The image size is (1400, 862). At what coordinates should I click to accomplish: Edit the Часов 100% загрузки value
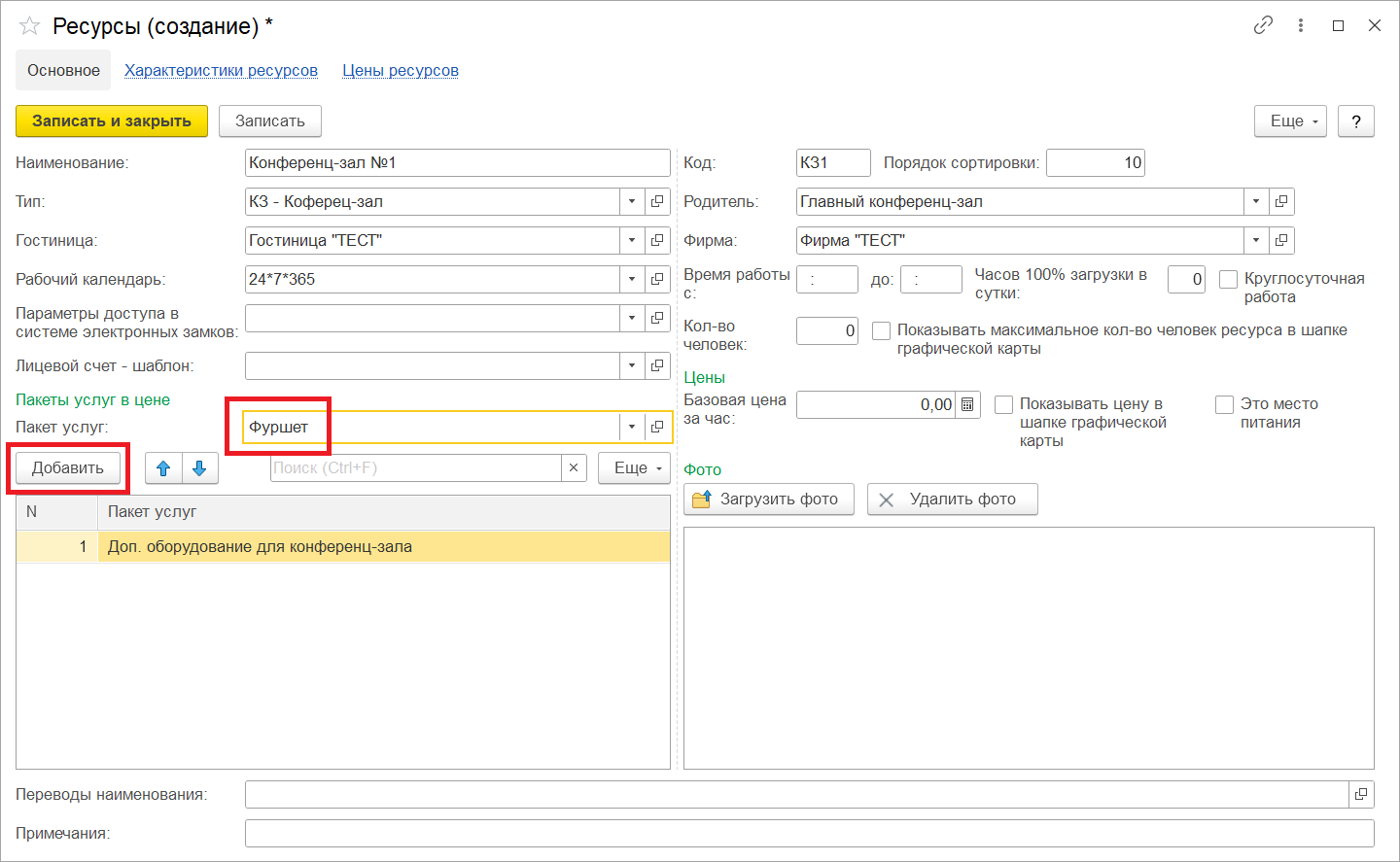(1186, 279)
